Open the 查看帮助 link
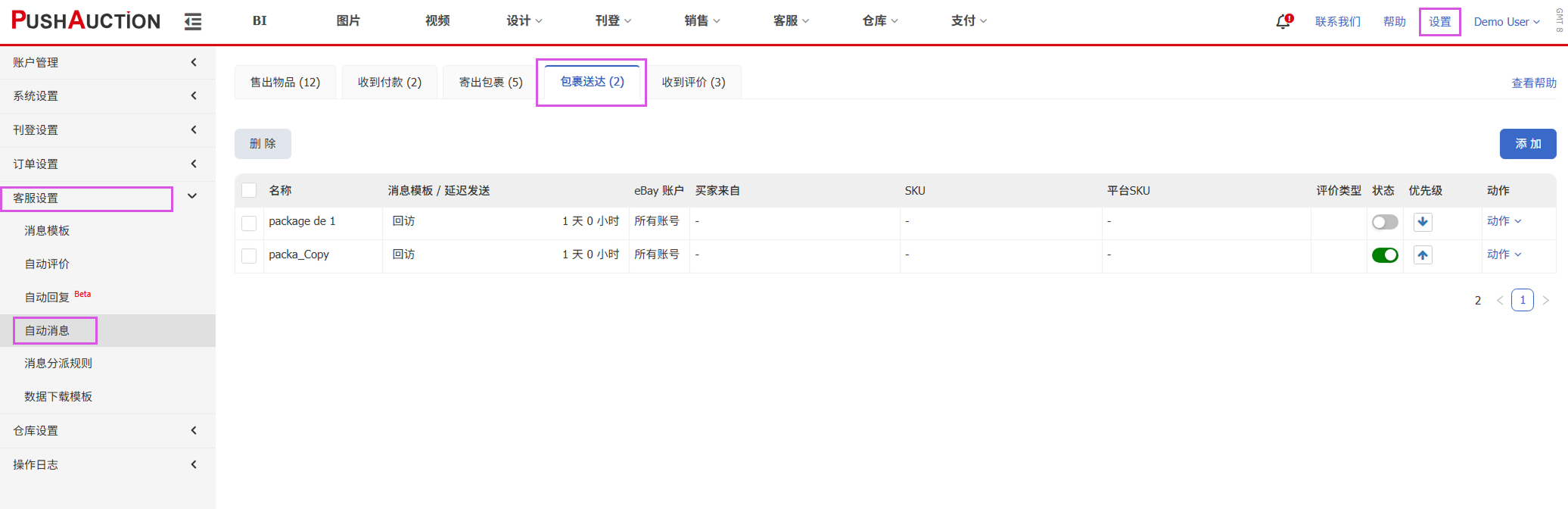The width and height of the screenshot is (1568, 509). pyautogui.click(x=1533, y=83)
